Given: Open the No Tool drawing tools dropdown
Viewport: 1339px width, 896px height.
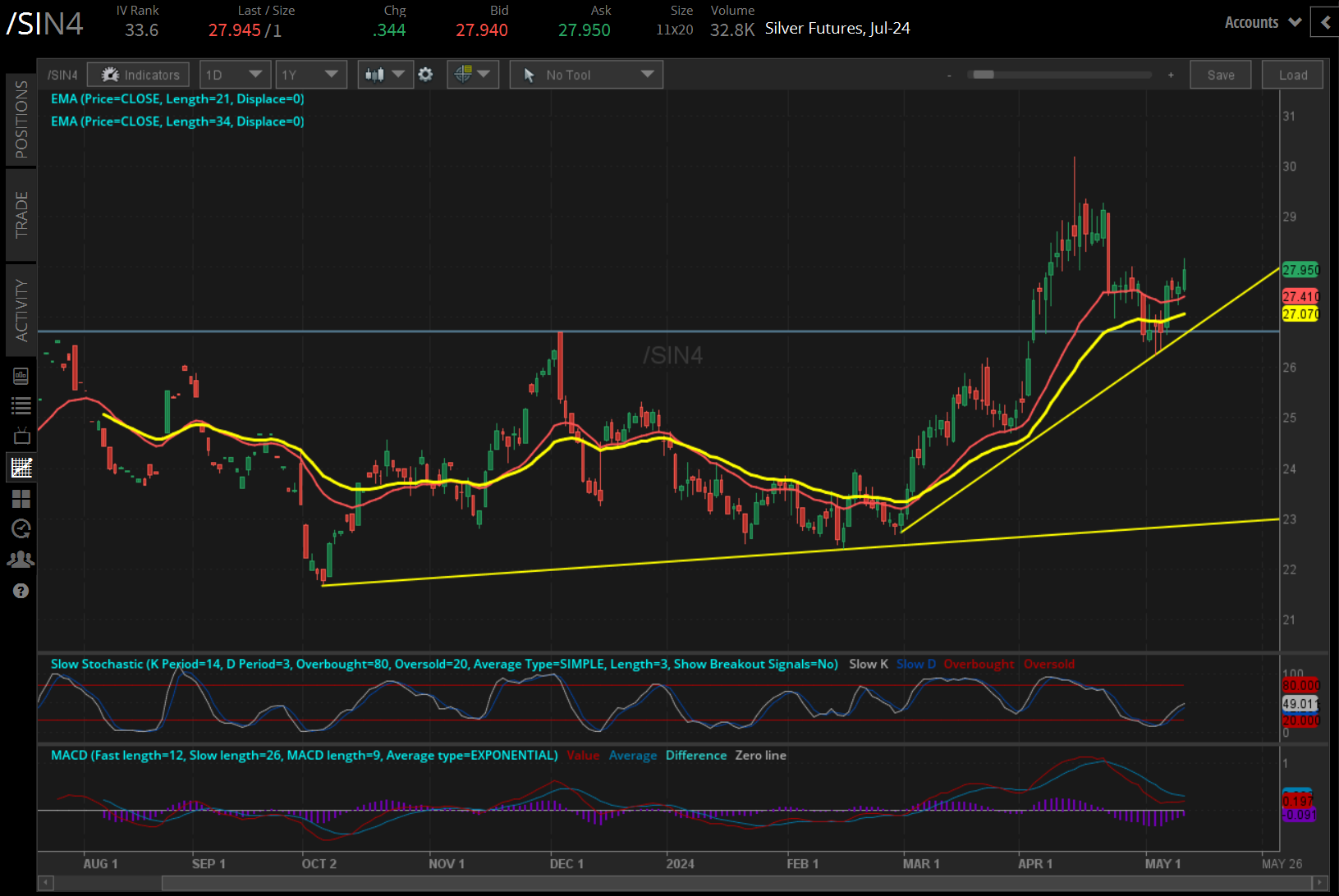Looking at the screenshot, I should (x=585, y=74).
